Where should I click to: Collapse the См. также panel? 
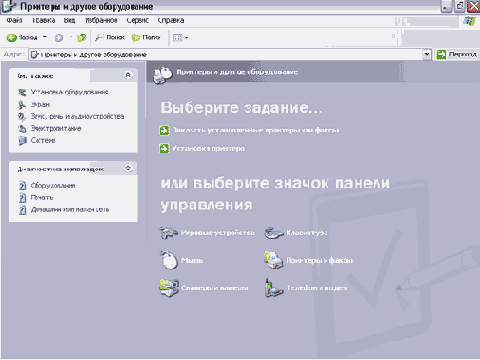pyautogui.click(x=128, y=75)
